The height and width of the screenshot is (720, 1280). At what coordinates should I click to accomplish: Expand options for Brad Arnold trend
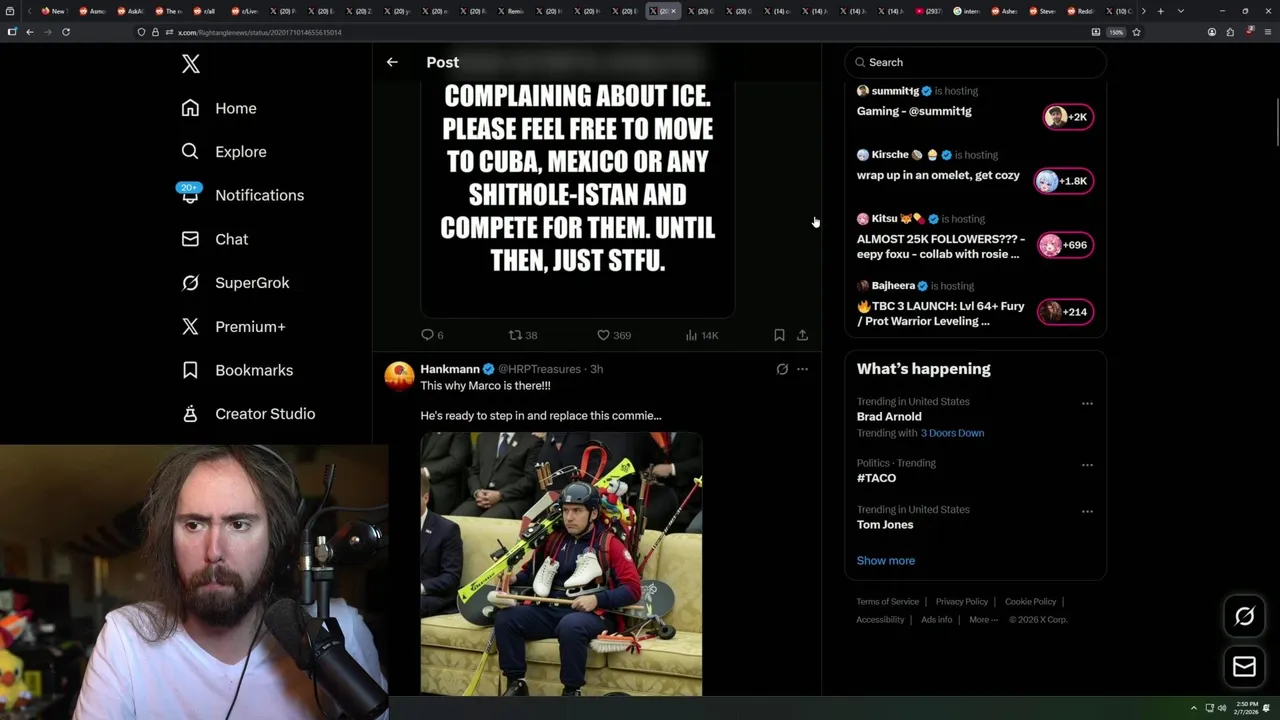1087,404
